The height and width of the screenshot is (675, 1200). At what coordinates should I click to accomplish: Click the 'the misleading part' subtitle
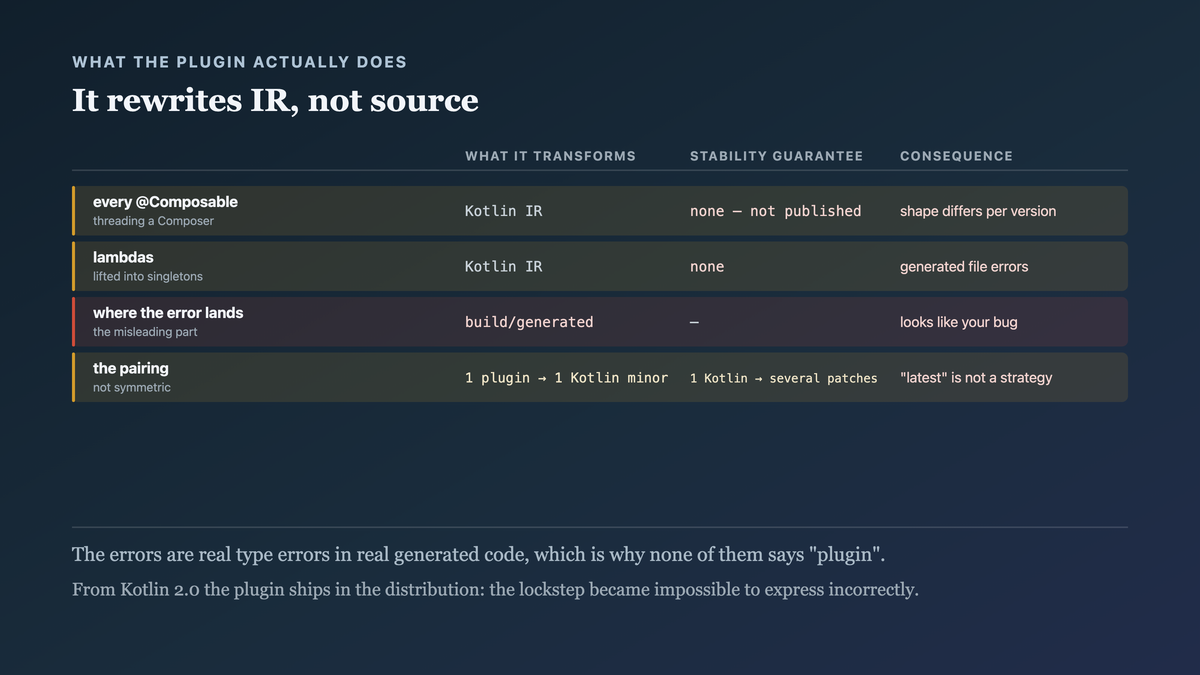pos(145,332)
